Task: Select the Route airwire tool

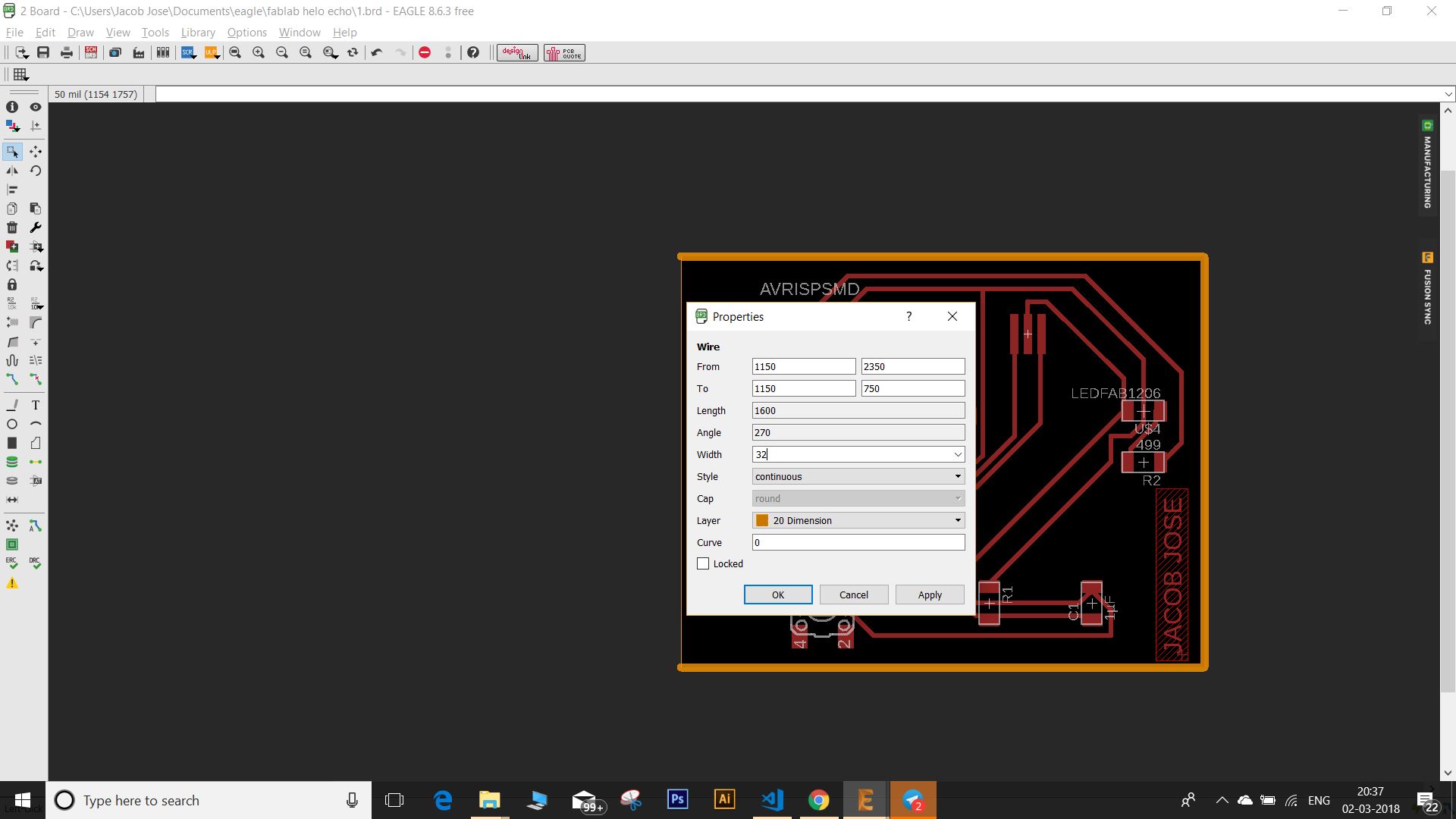Action: (x=12, y=379)
